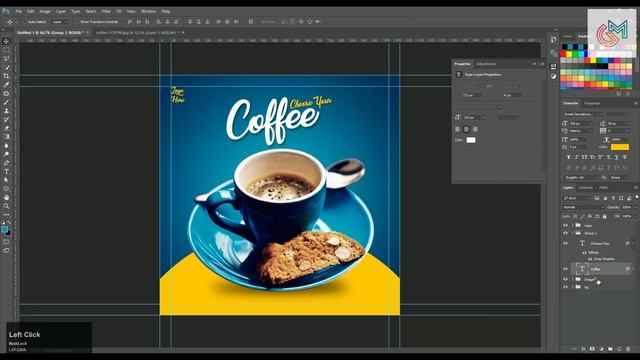
Task: Open the Window menu
Action: pyautogui.click(x=149, y=11)
